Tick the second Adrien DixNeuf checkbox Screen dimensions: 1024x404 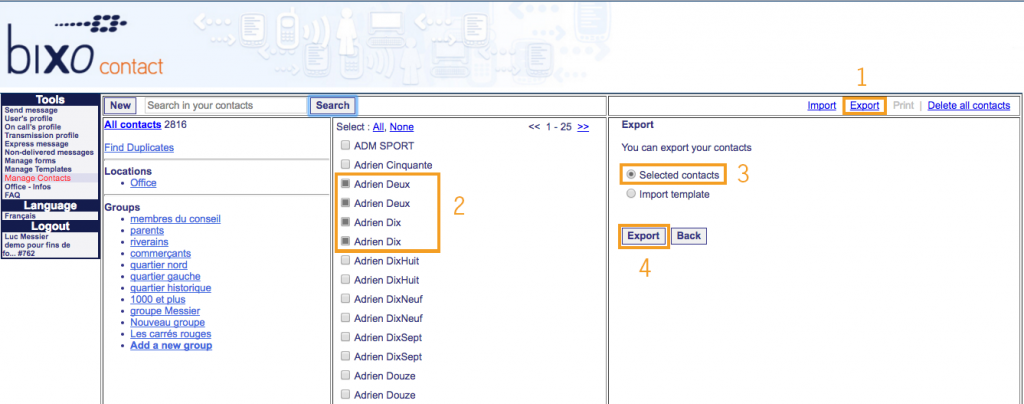(x=345, y=319)
